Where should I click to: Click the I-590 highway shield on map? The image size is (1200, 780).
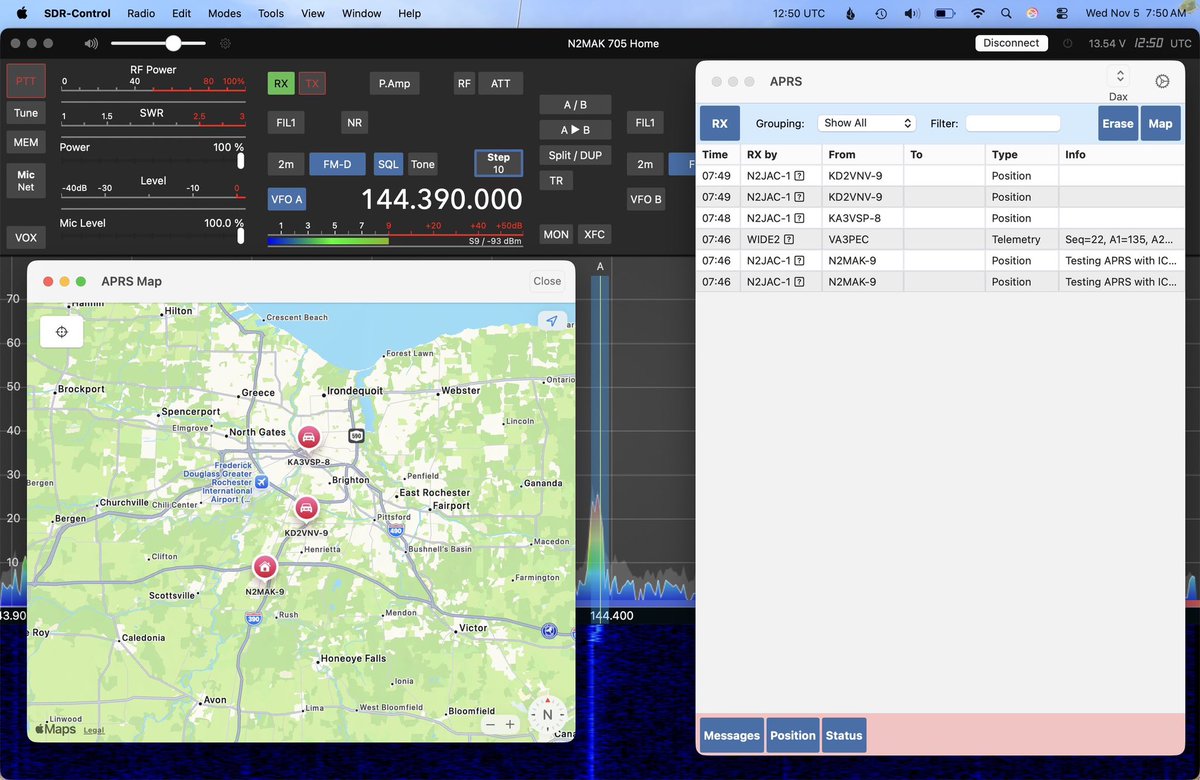click(356, 436)
